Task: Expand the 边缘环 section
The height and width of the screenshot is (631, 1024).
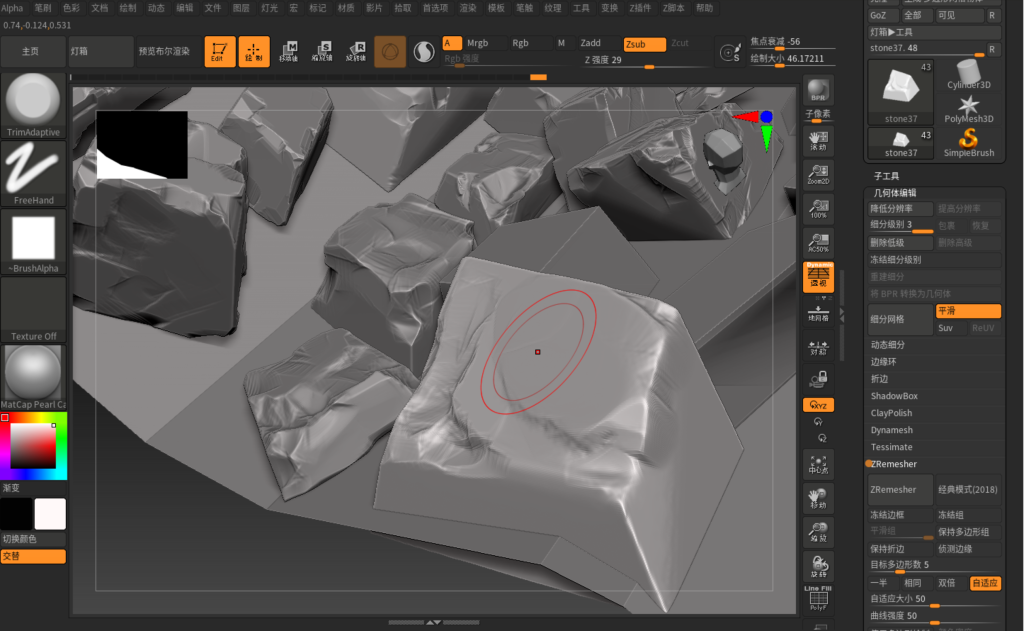Action: [x=884, y=362]
